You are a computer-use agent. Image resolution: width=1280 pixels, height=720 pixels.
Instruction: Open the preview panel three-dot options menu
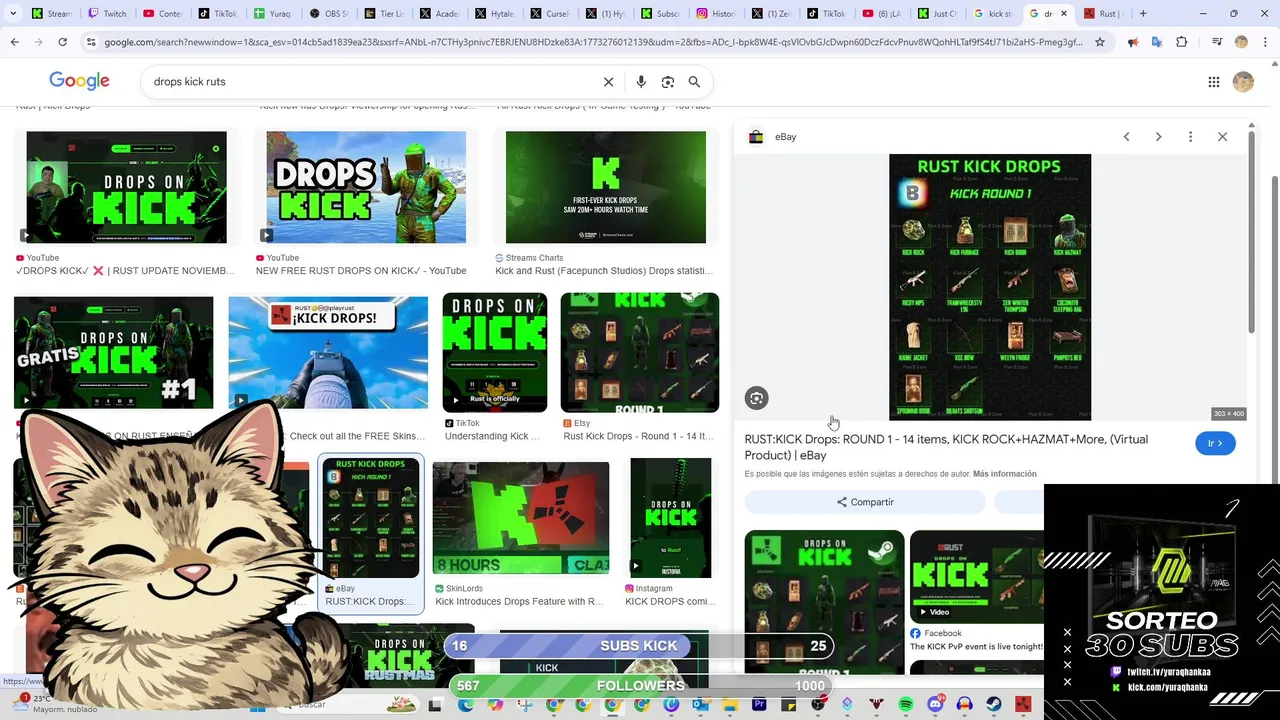point(1190,137)
